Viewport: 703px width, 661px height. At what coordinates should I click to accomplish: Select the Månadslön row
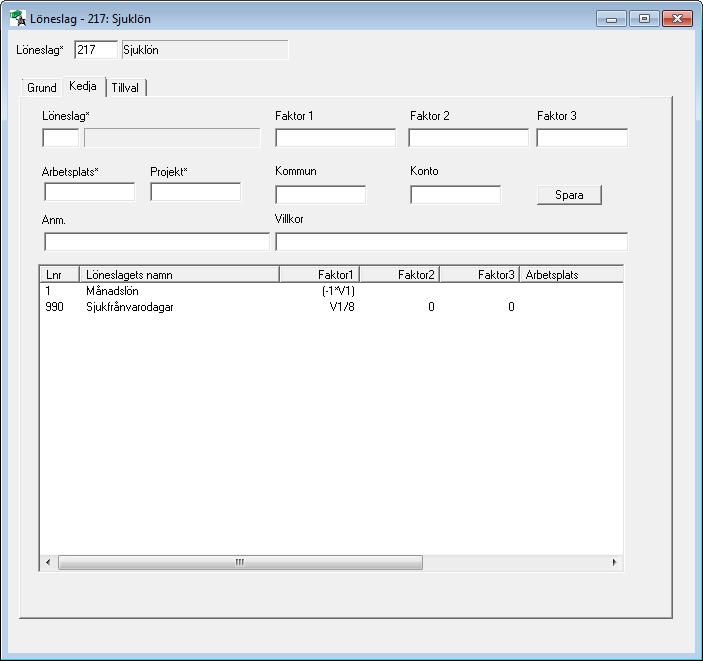point(331,291)
